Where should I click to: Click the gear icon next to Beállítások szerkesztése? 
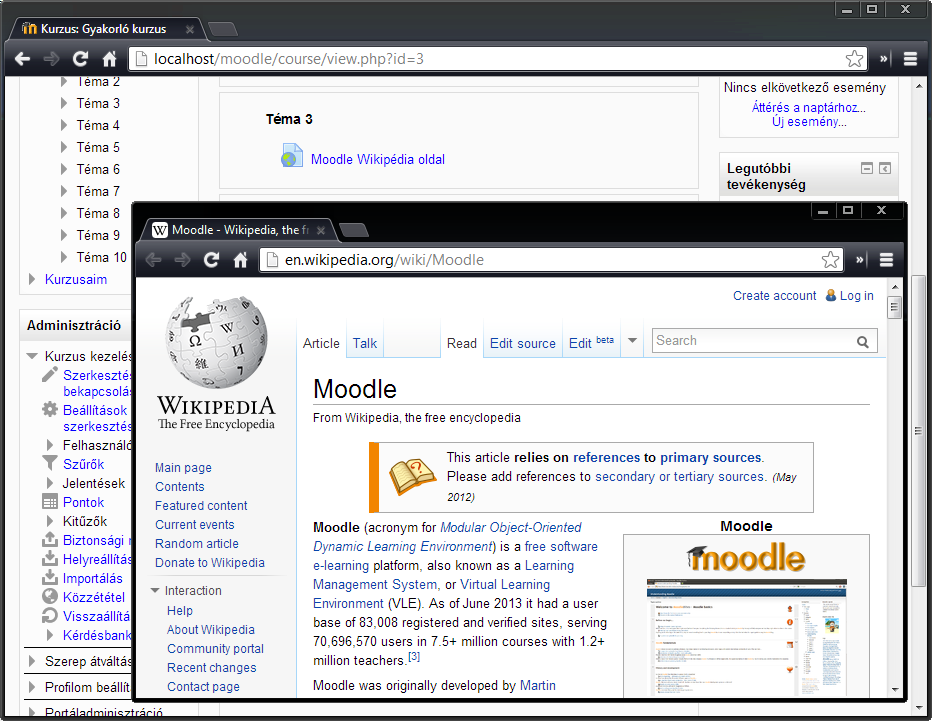pyautogui.click(x=50, y=410)
